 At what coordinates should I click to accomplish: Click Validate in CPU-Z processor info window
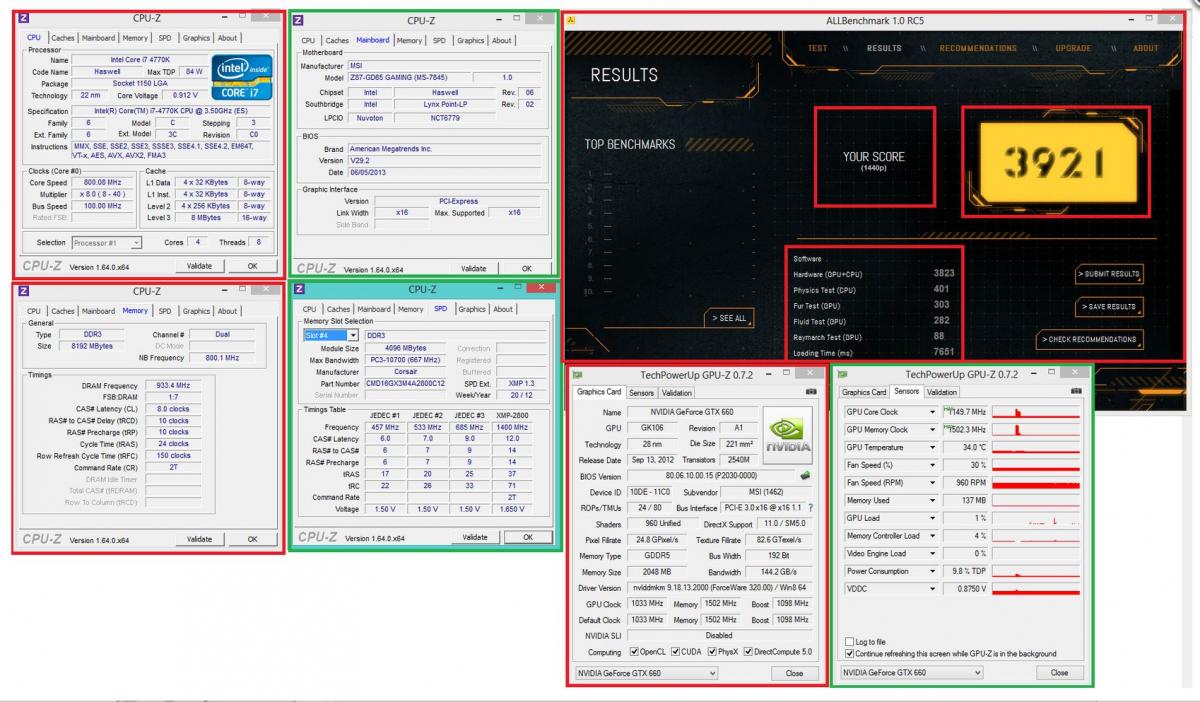(x=200, y=266)
